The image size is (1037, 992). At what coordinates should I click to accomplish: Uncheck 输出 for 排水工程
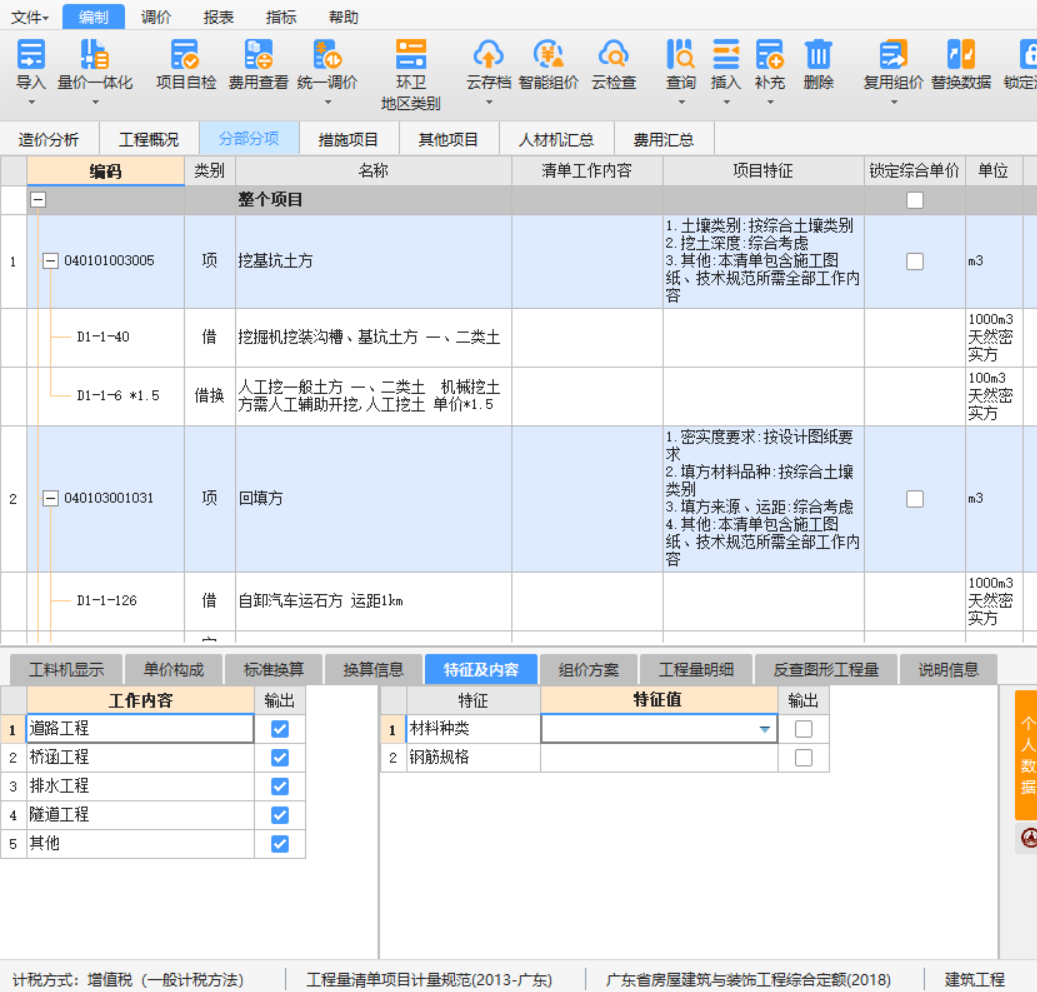(x=280, y=786)
